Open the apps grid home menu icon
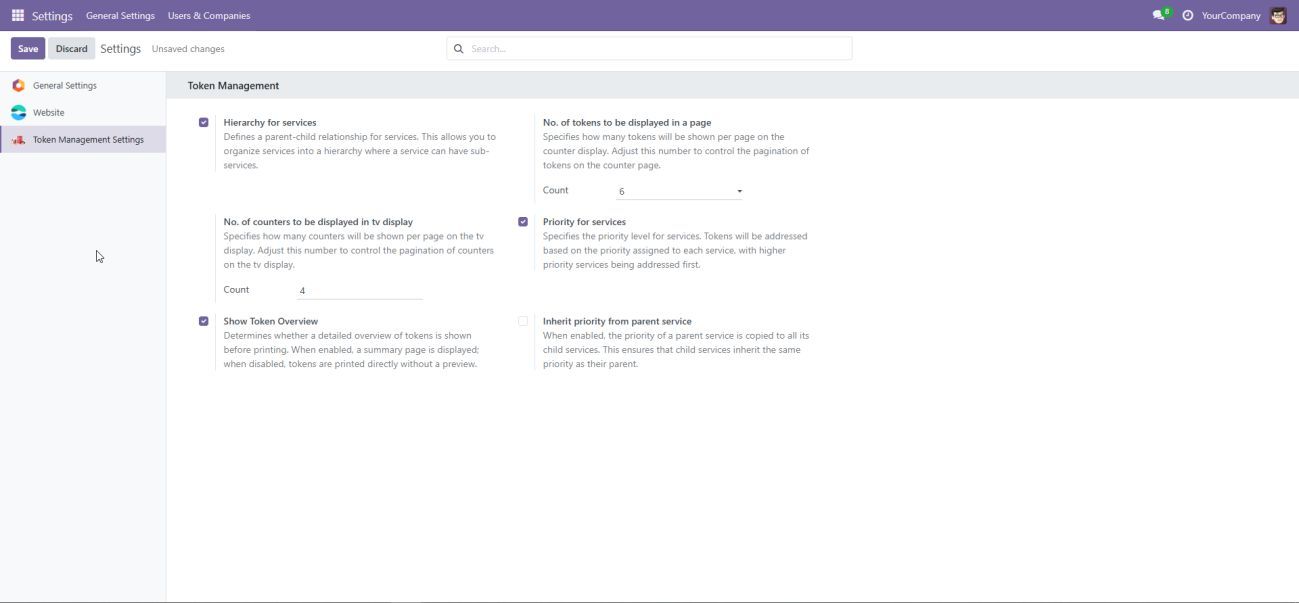This screenshot has height=603, width=1299. tap(18, 15)
